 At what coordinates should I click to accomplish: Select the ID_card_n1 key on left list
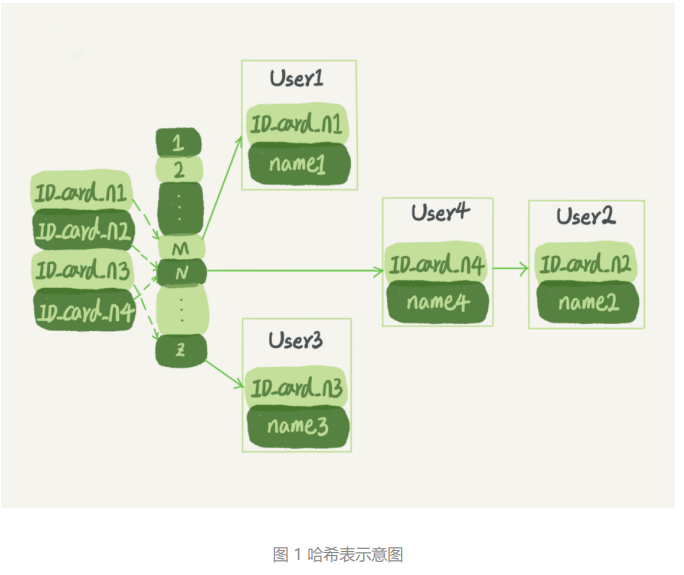pos(82,191)
